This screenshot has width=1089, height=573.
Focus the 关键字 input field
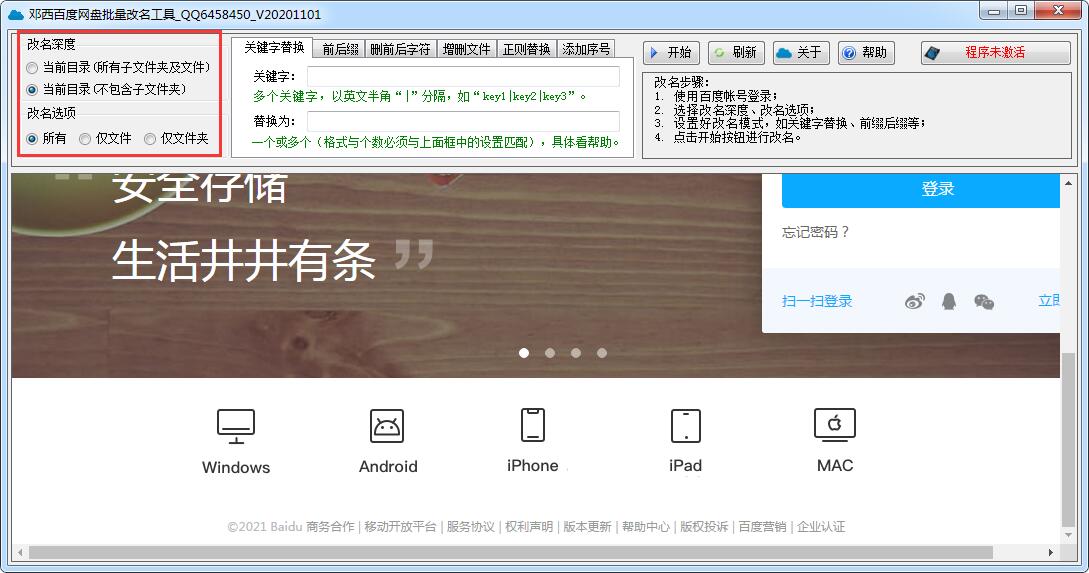[x=463, y=76]
